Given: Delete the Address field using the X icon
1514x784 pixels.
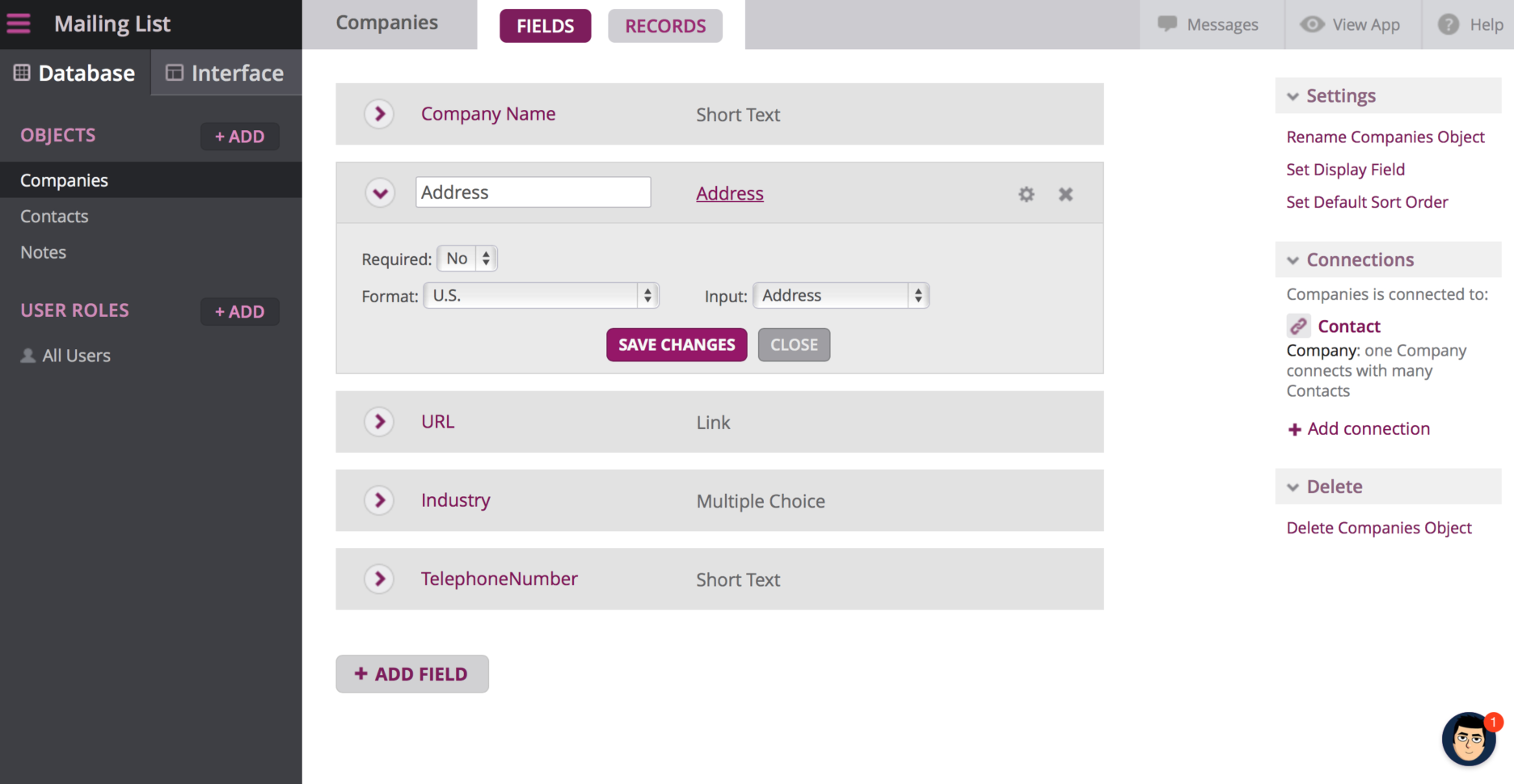Looking at the screenshot, I should (1065, 194).
